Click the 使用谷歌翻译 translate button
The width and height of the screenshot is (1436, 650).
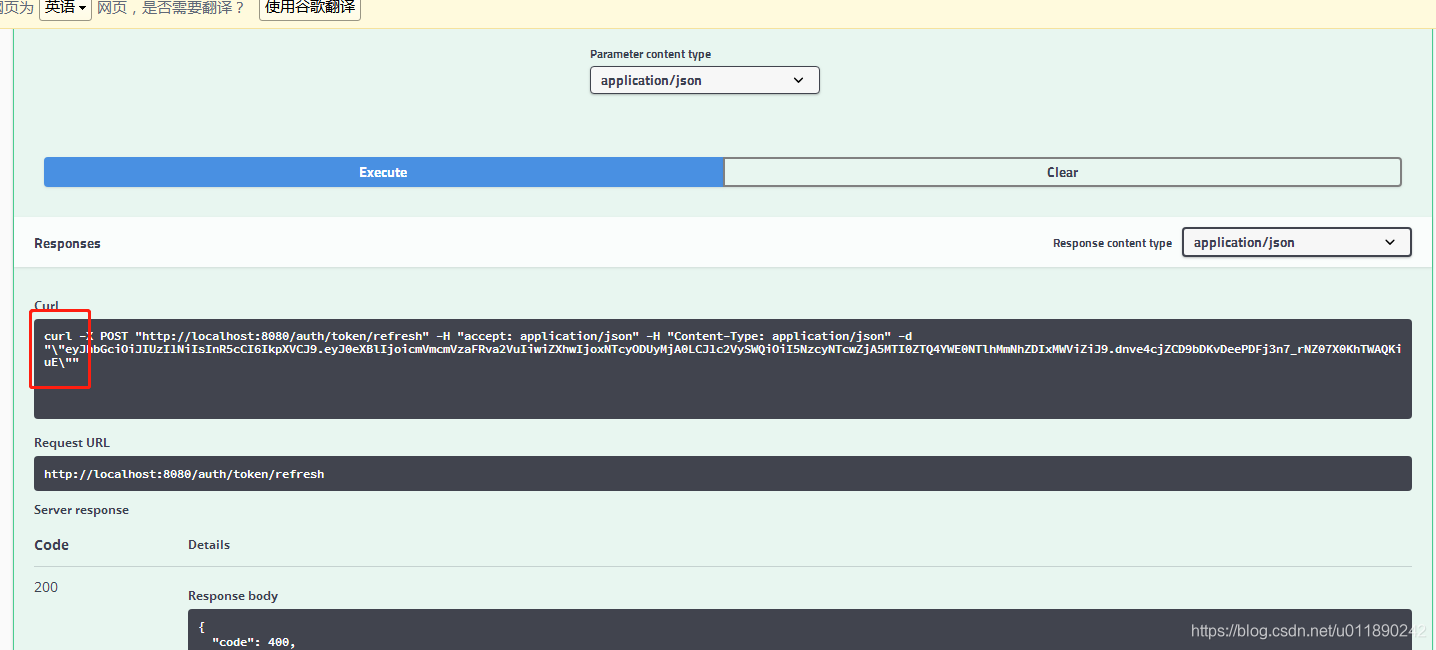tap(310, 8)
